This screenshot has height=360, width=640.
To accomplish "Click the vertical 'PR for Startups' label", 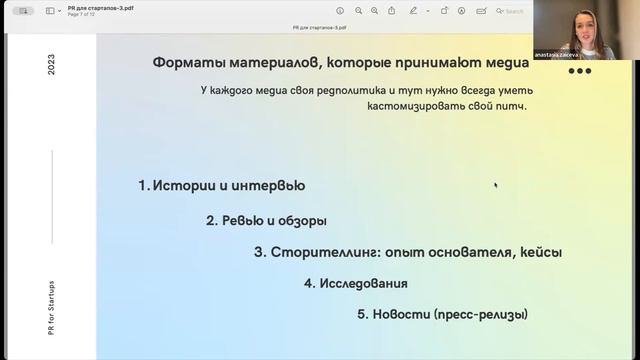I will tap(51, 308).
